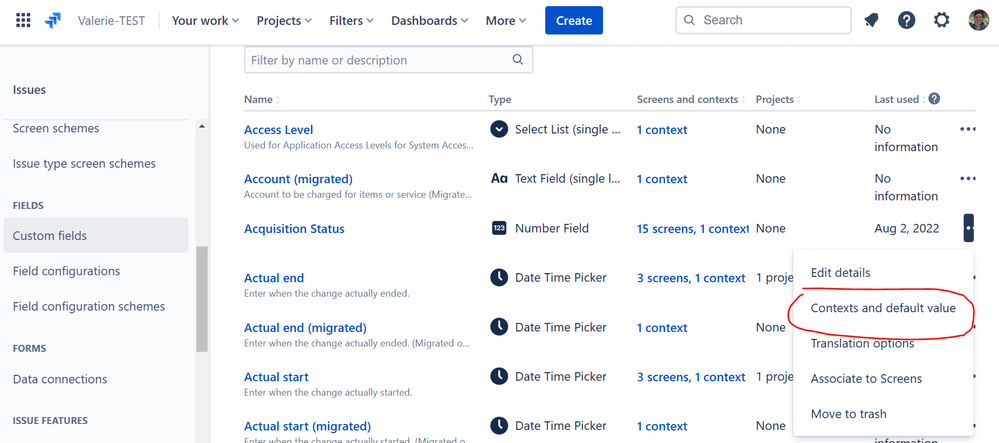Open the Account (migrated) field link
The width and height of the screenshot is (999, 443).
pos(298,178)
